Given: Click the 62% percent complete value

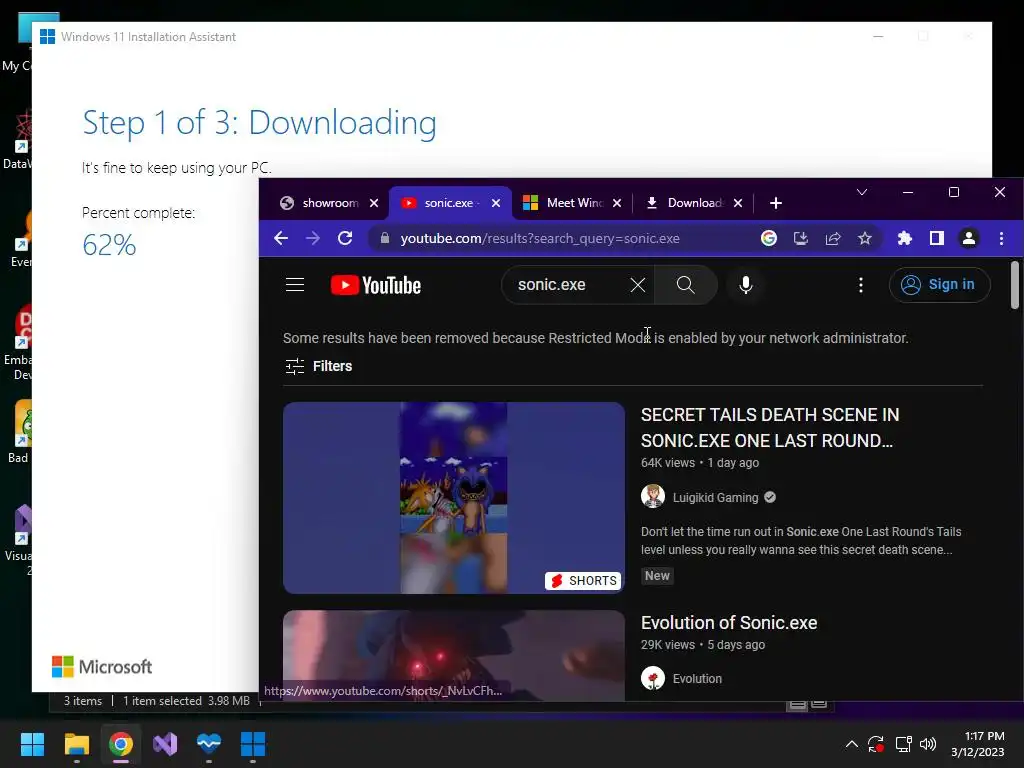Looking at the screenshot, I should (109, 246).
